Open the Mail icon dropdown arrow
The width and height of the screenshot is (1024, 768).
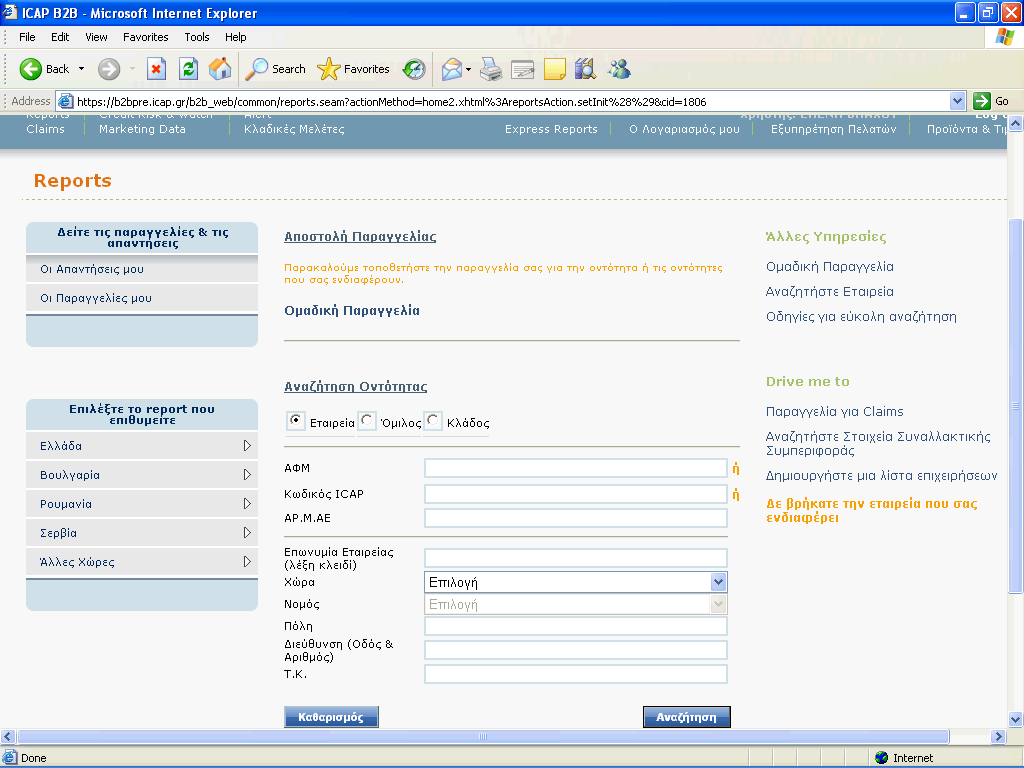point(468,69)
